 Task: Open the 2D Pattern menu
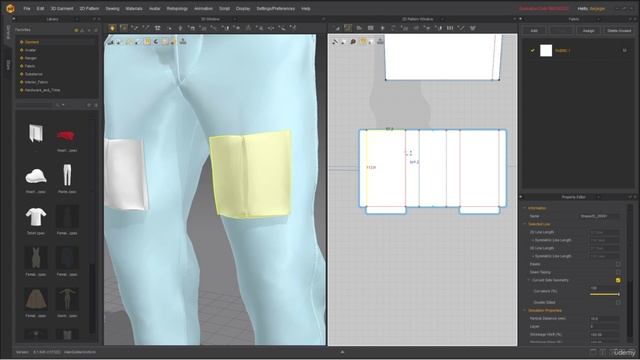coord(89,9)
